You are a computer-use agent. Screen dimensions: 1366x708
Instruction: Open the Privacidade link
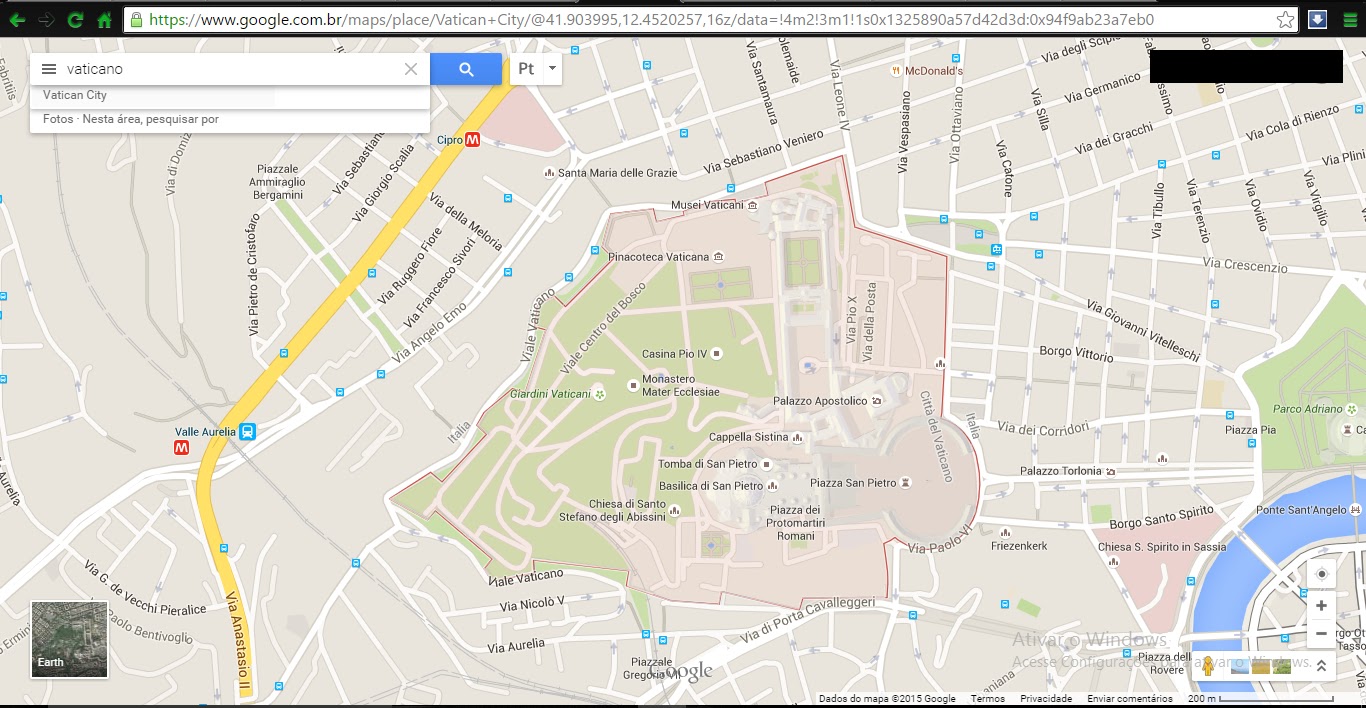1046,699
